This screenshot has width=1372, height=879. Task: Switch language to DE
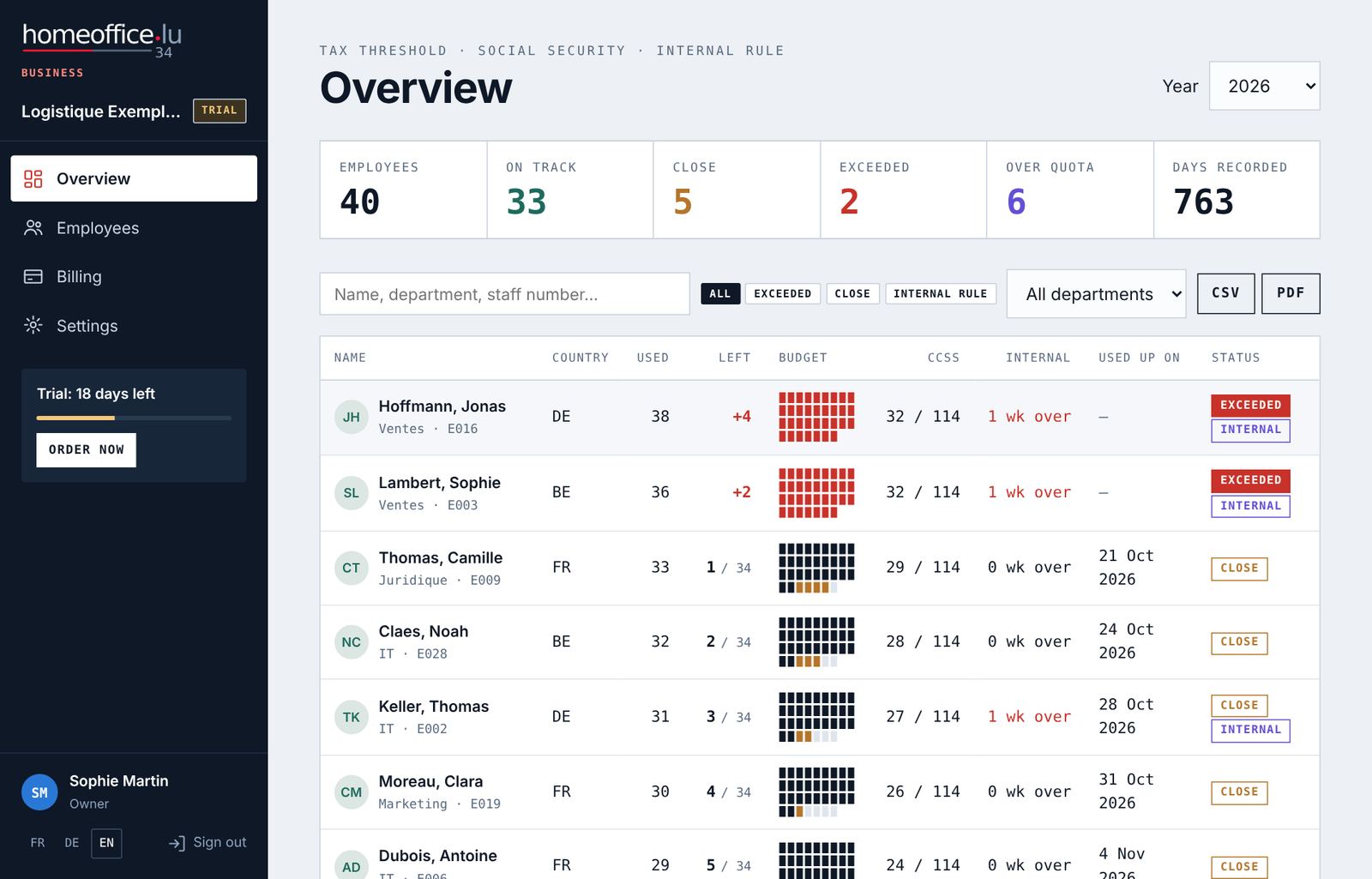click(x=72, y=843)
